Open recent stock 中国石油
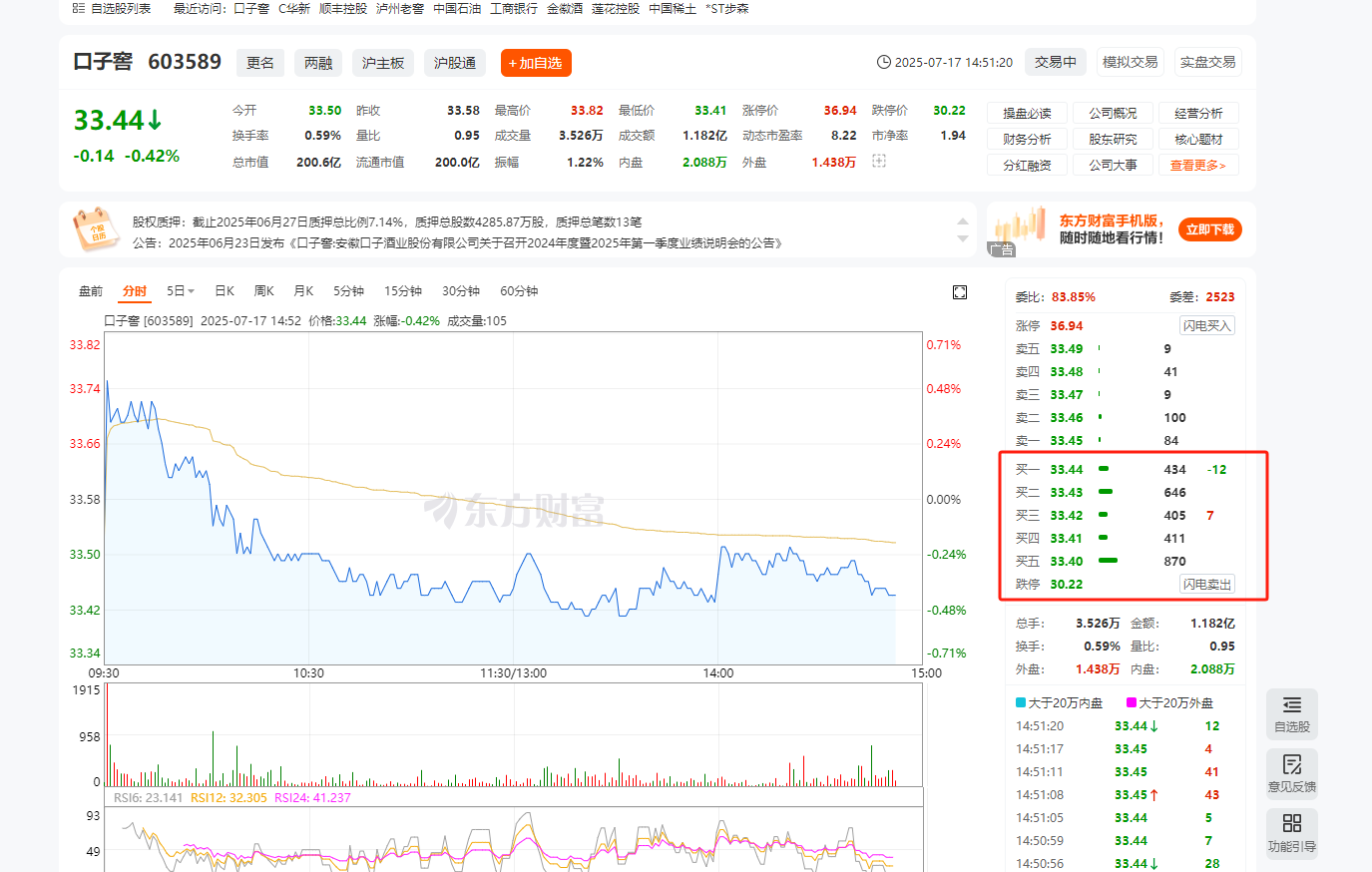Screen dimensions: 1372x872 click(457, 8)
